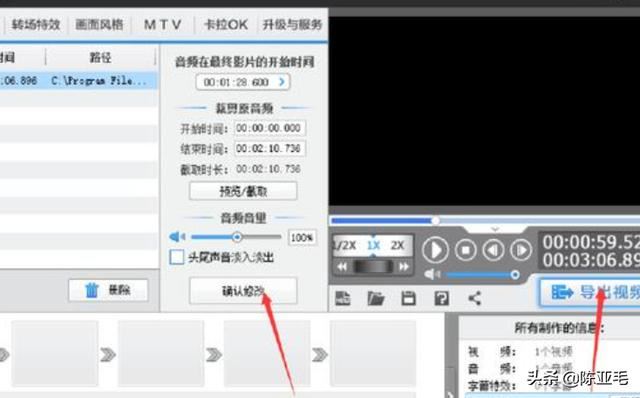Stop the video playback
The image size is (640, 398).
(x=465, y=250)
